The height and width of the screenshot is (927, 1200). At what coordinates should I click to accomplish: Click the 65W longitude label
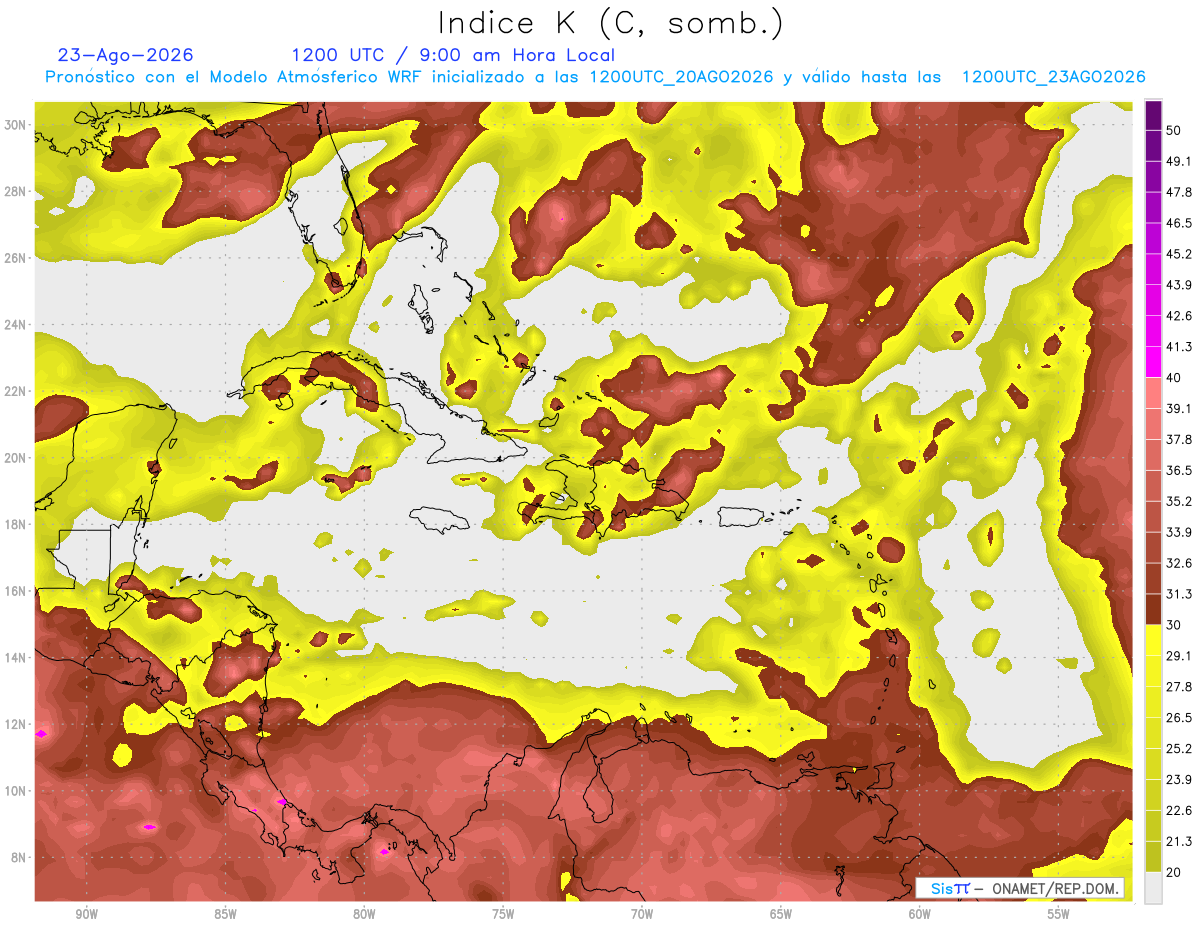[781, 915]
